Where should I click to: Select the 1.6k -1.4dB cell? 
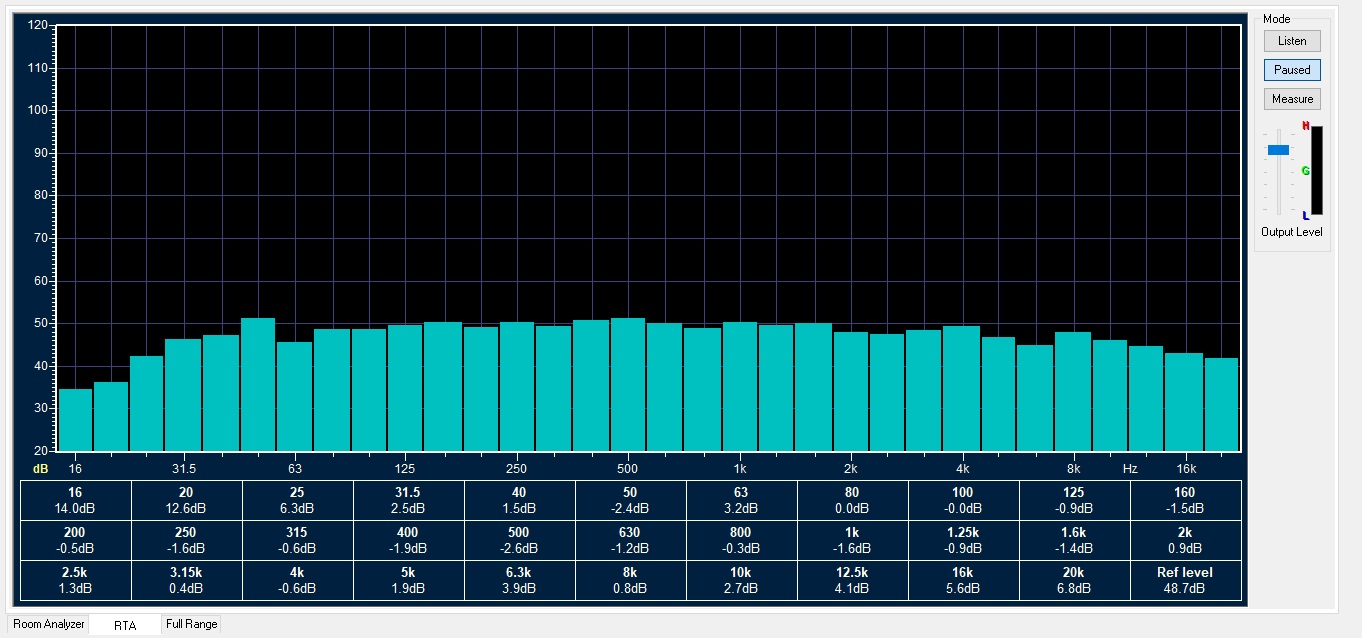point(1074,540)
